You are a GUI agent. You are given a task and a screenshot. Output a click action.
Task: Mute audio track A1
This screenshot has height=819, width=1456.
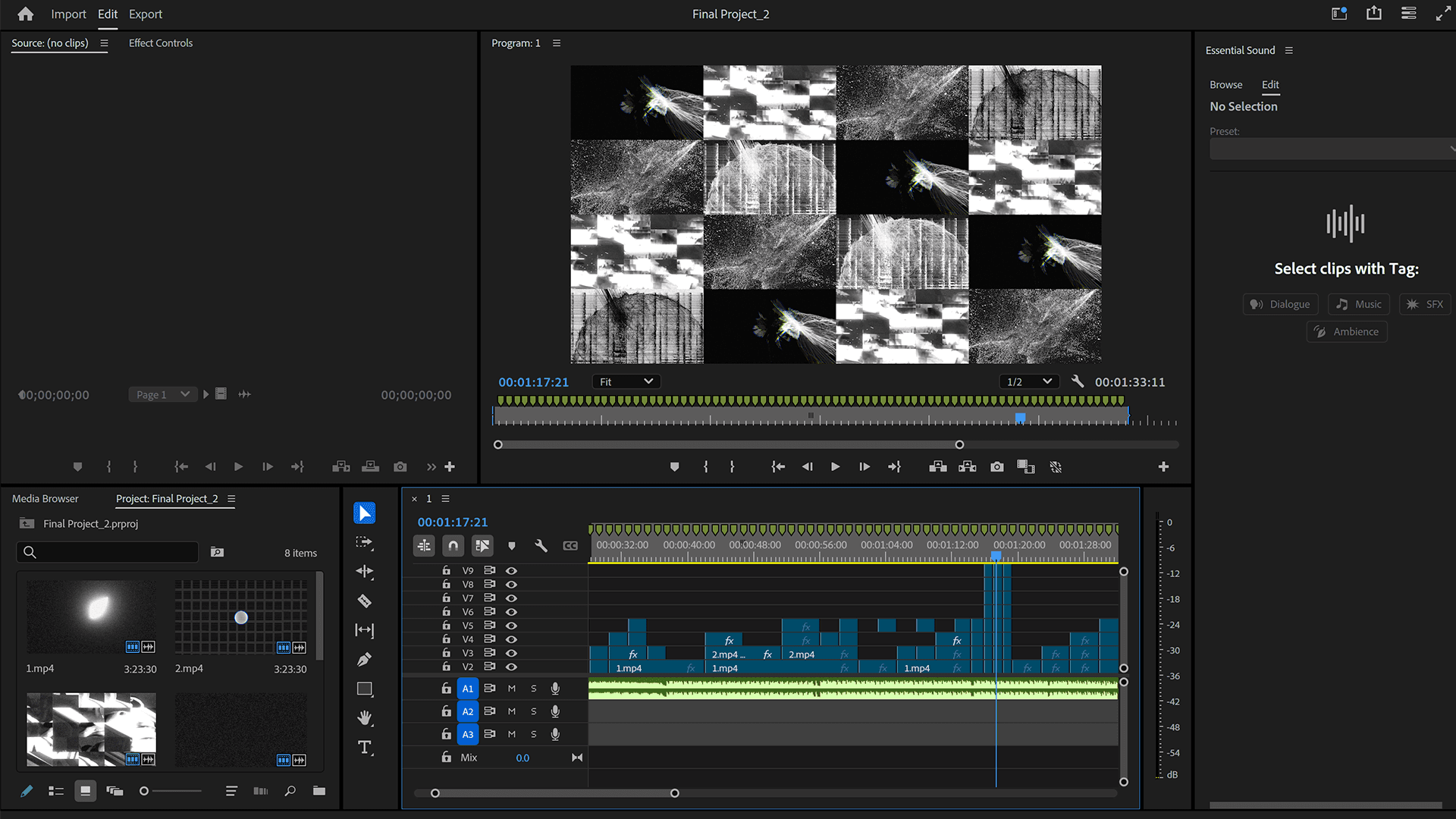point(512,689)
